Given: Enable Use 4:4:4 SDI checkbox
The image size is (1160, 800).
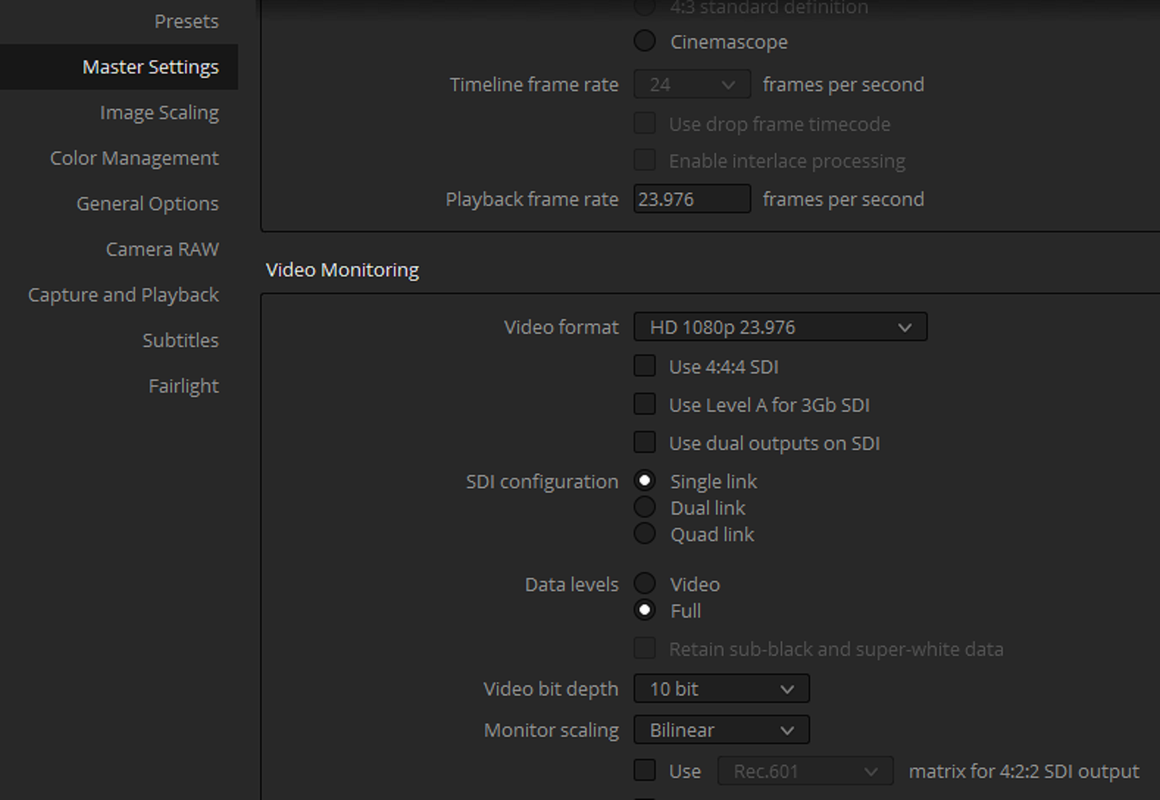Looking at the screenshot, I should pyautogui.click(x=644, y=366).
